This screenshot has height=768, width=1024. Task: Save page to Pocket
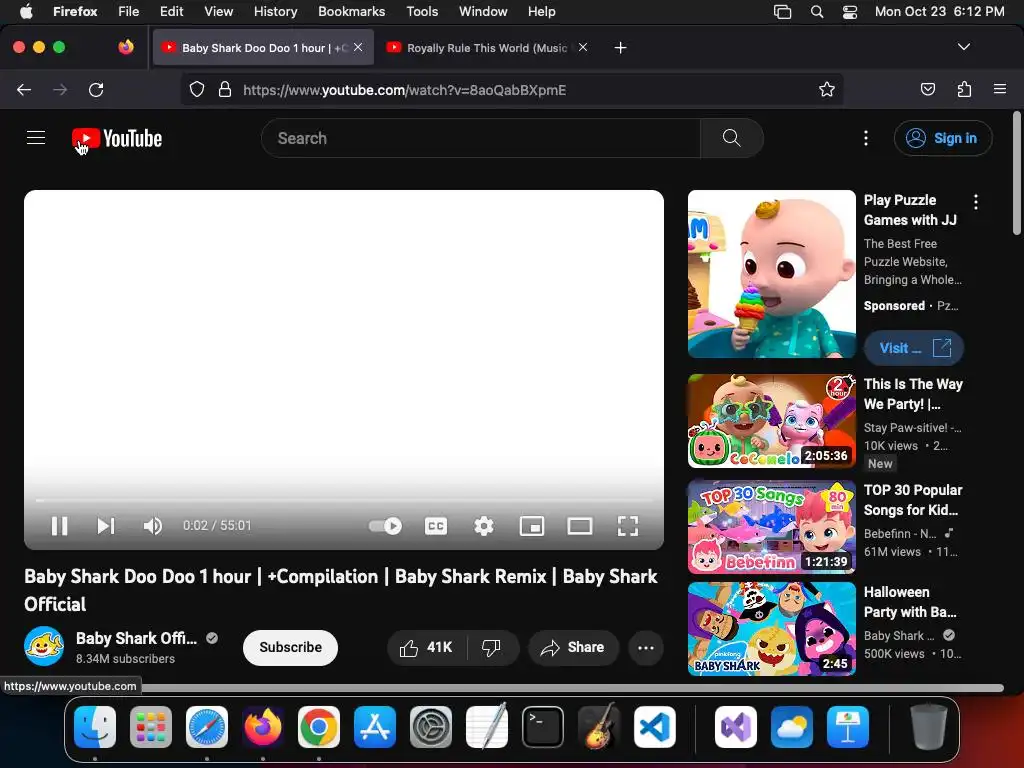coord(928,89)
